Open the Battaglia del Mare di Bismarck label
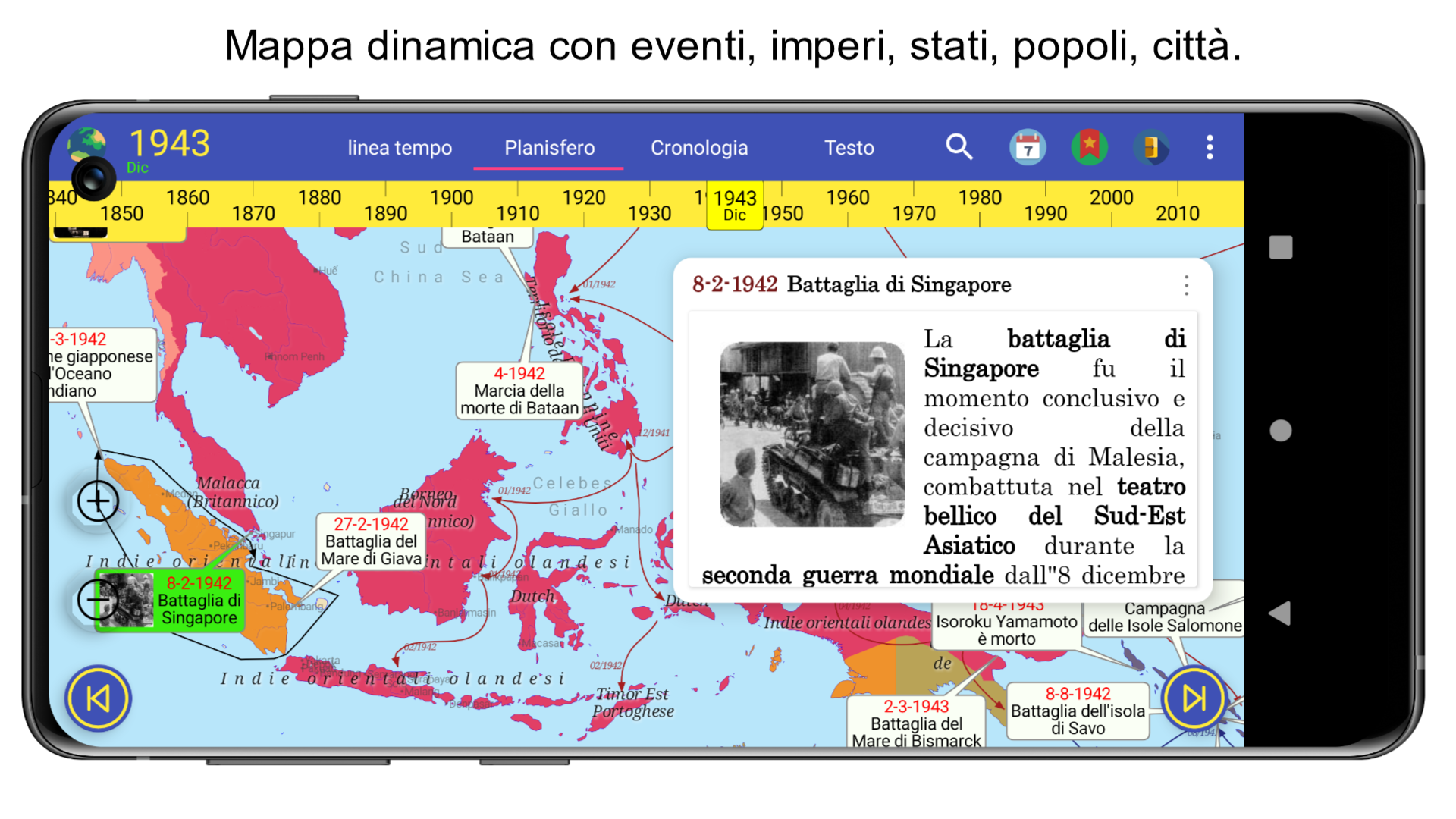Screen dimensions: 1456x819 916,723
